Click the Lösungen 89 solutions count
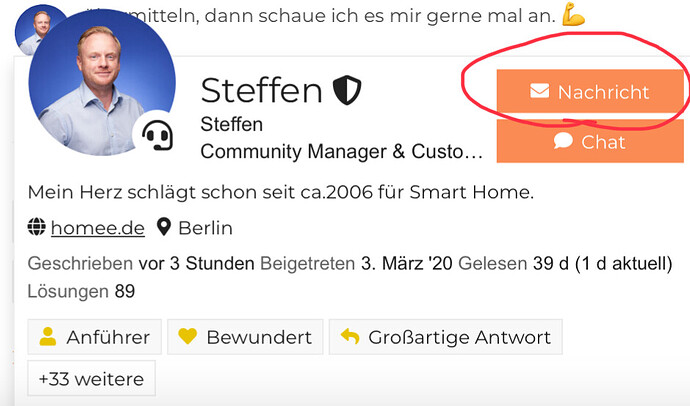This screenshot has height=406, width=690. pos(81,292)
